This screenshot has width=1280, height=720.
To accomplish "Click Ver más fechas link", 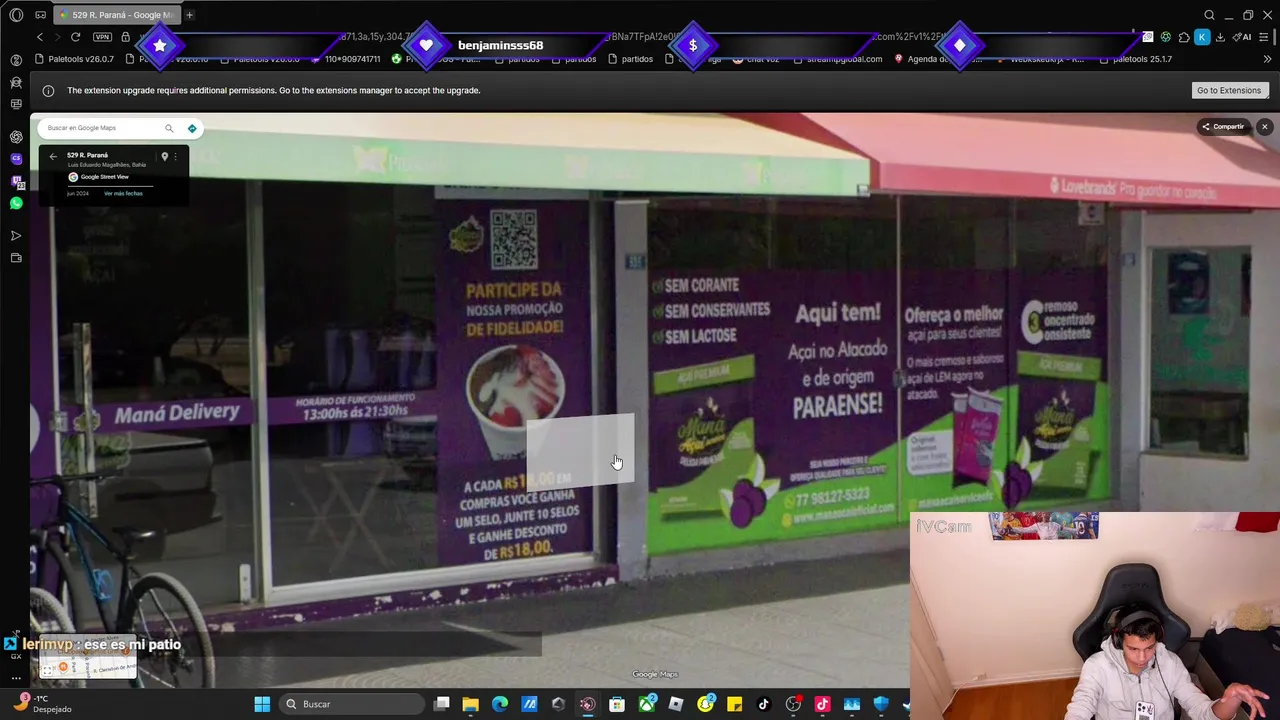I will pyautogui.click(x=123, y=193).
